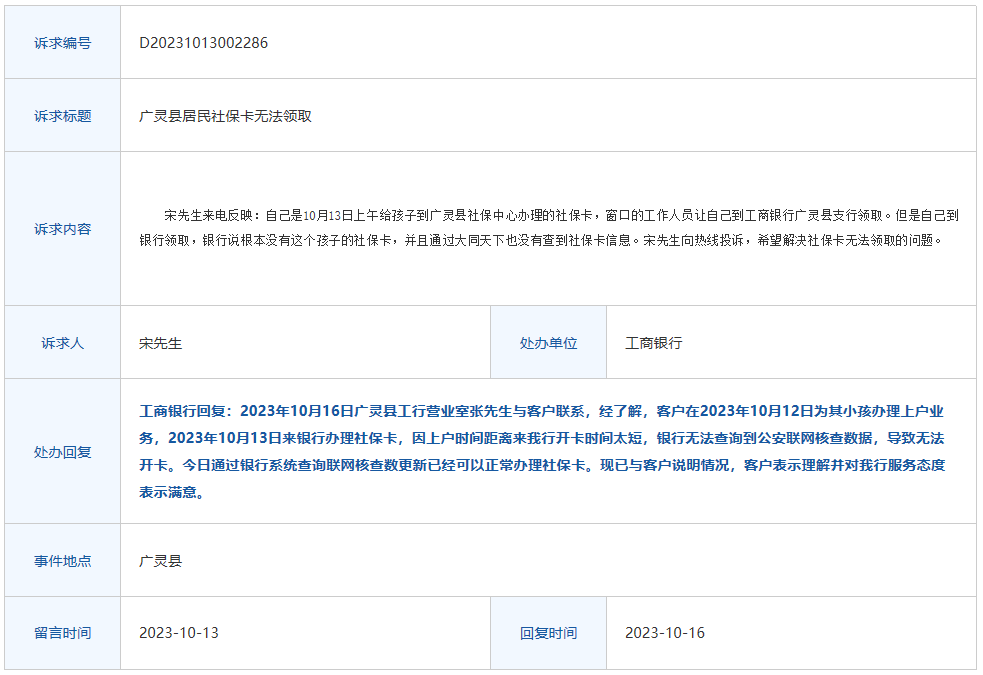
Task: Select the 诉求编号 label cell
Action: 63,43
